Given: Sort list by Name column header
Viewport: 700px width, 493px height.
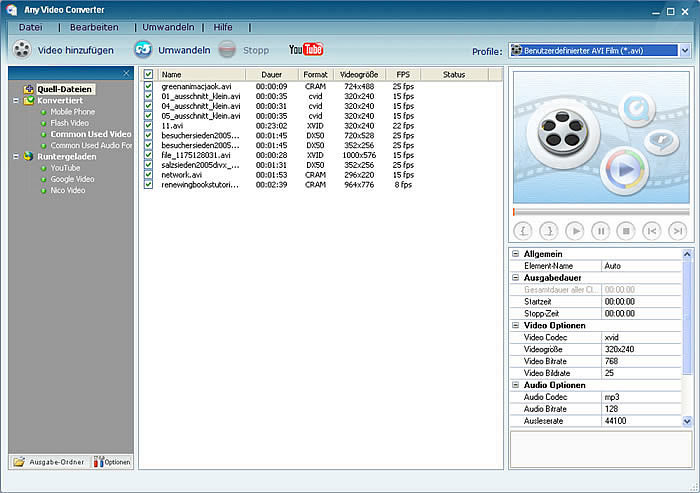Looking at the screenshot, I should click(x=202, y=75).
